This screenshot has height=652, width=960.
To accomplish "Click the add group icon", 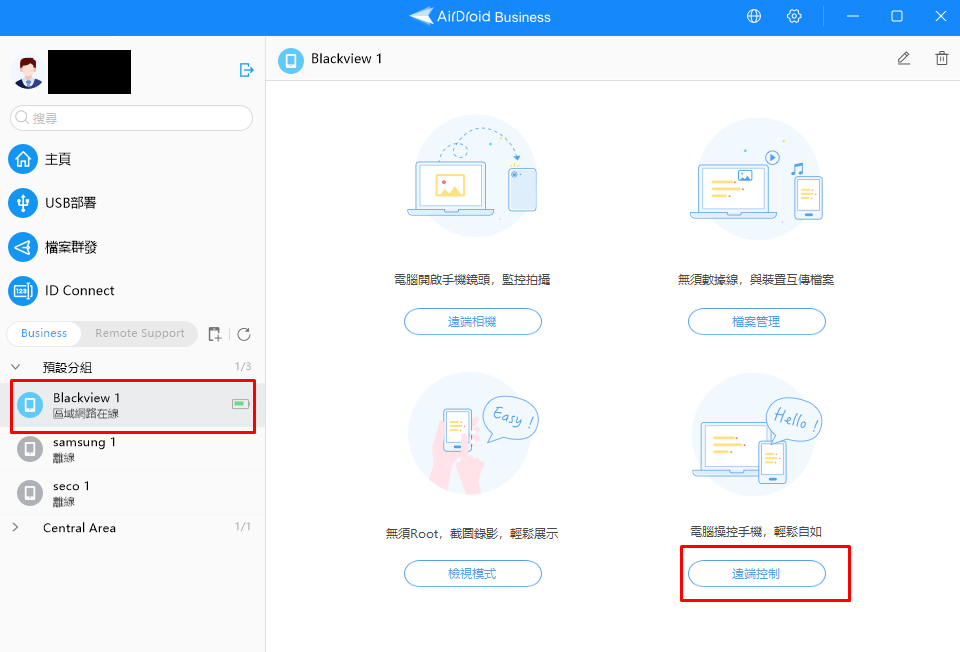I will click(215, 334).
